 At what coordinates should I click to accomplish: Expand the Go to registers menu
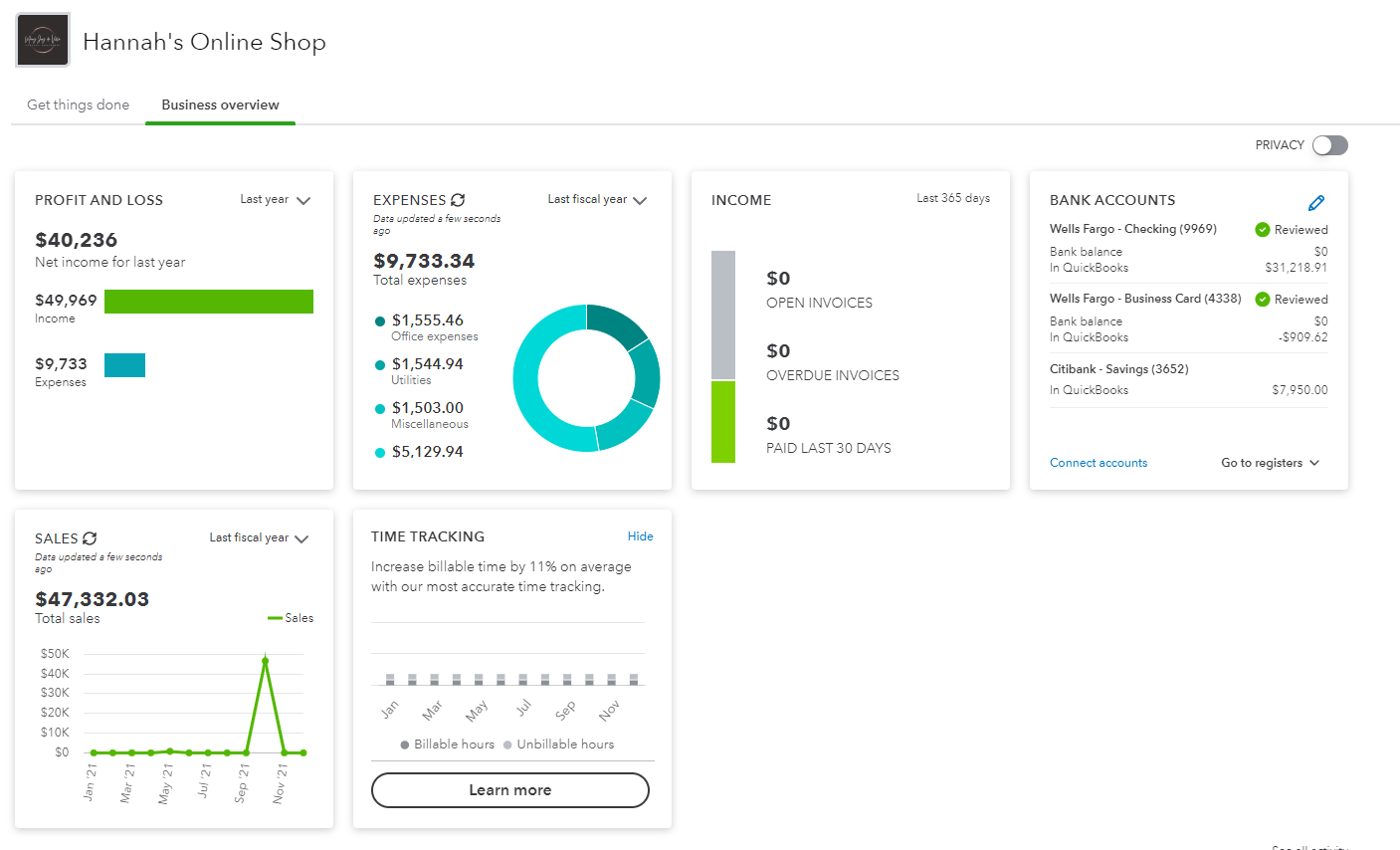pyautogui.click(x=1271, y=463)
